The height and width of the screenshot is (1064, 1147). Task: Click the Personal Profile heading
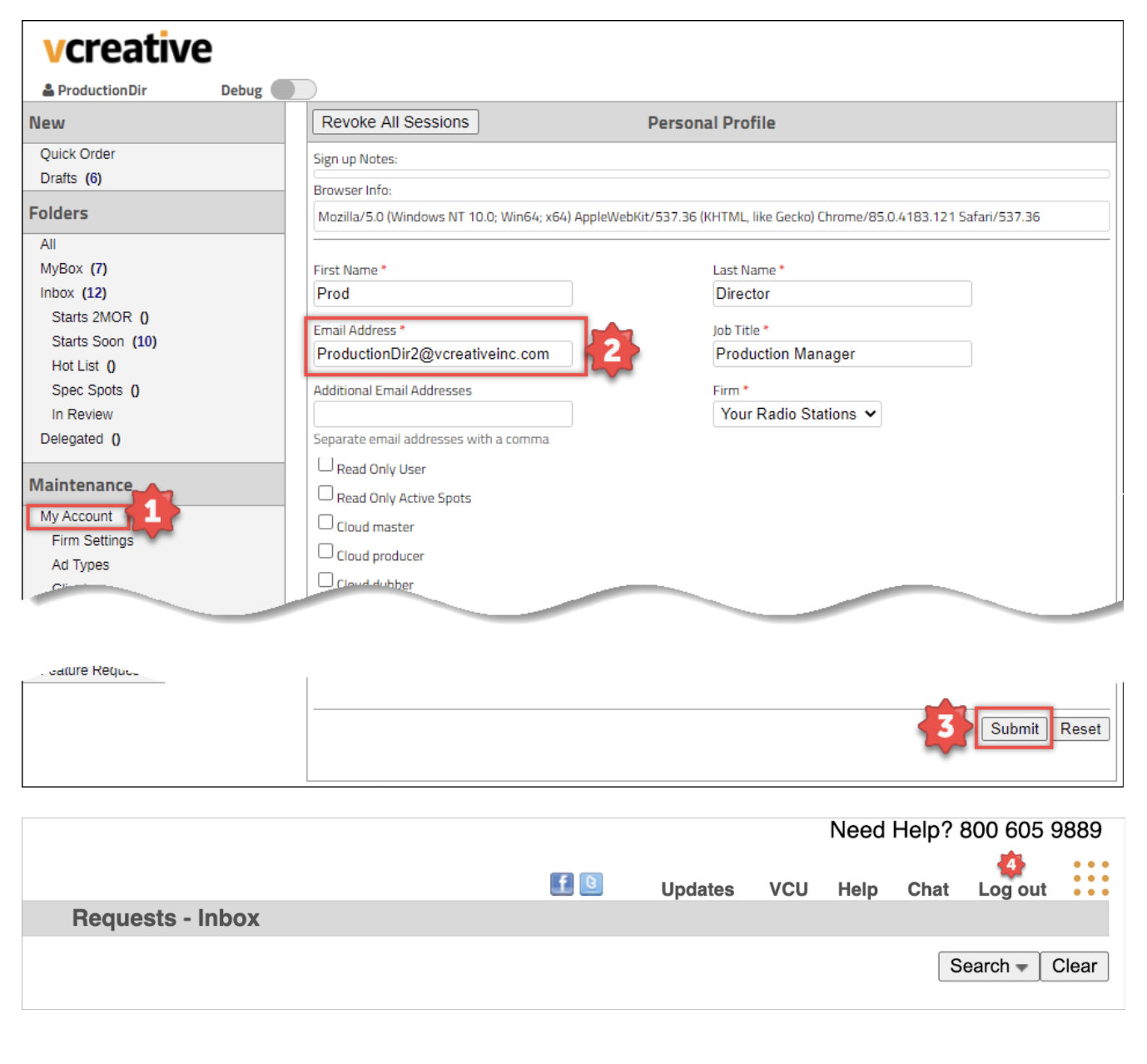[712, 123]
